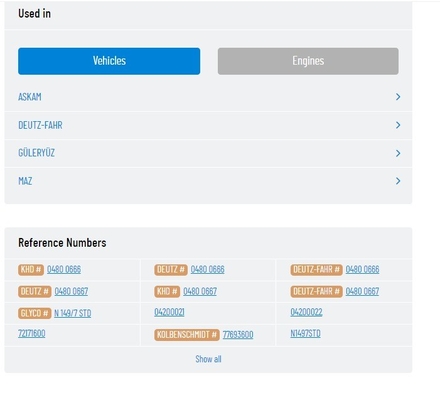Expand the MAZ row chevron
Screen dimensions: 440x400
398,181
